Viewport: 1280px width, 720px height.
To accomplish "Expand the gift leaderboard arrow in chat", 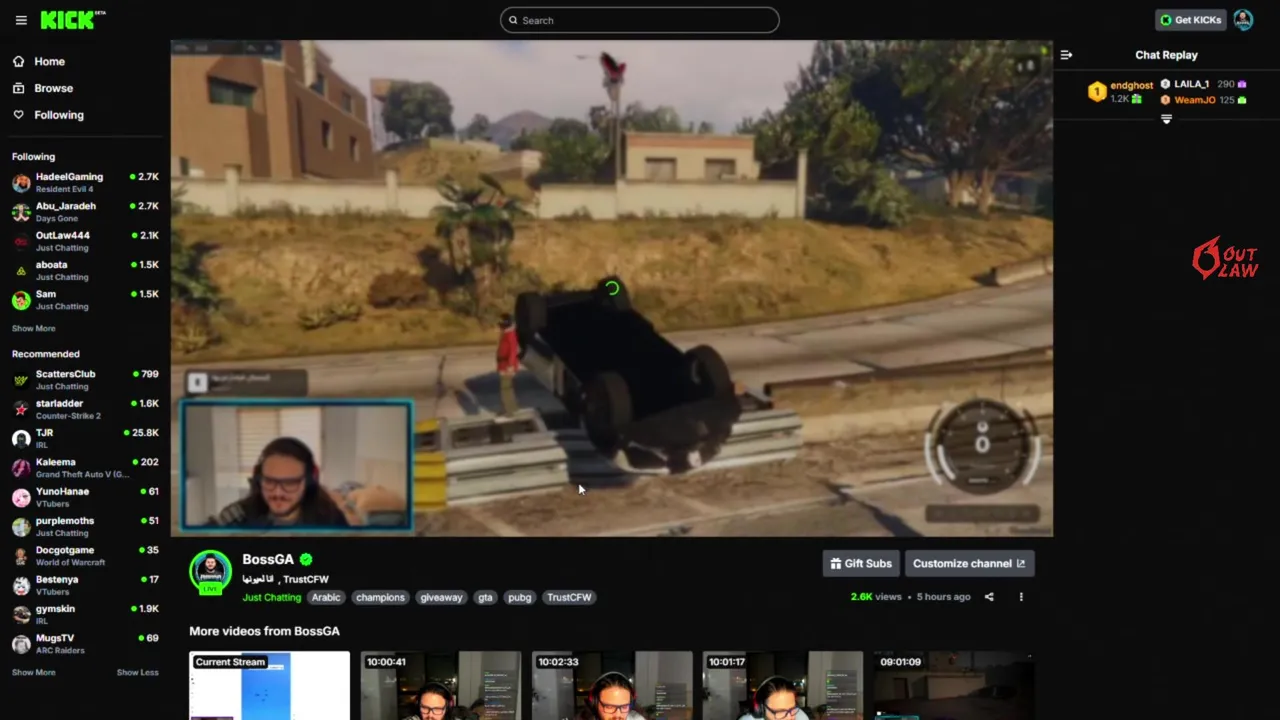I will click(x=1166, y=119).
